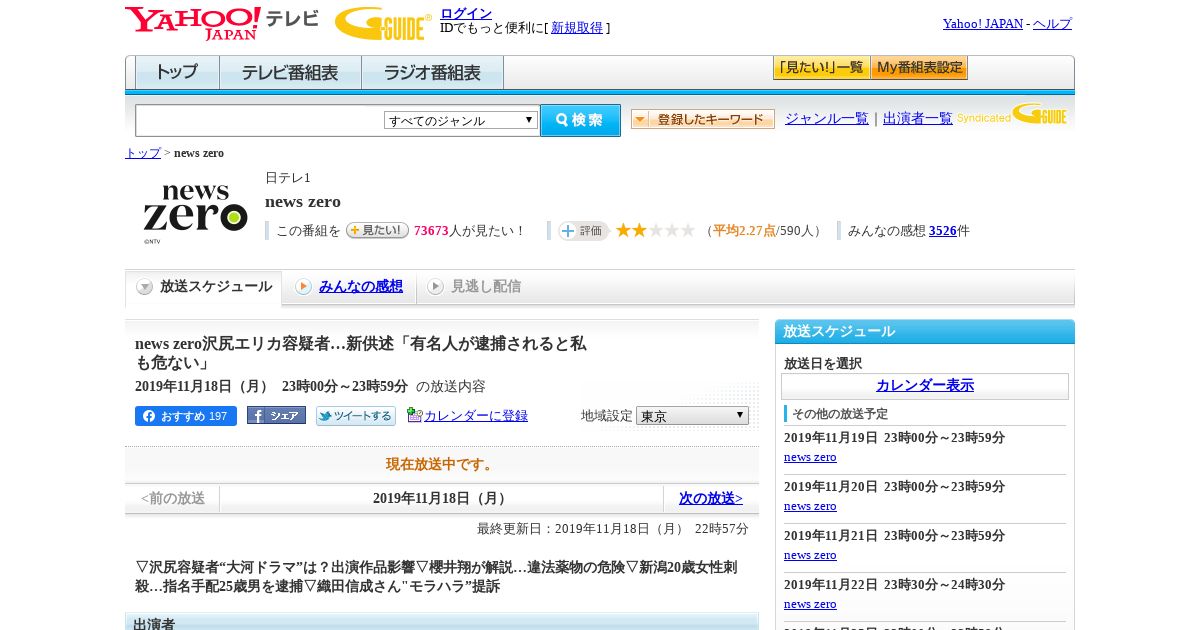Rate the program using the star rating
Image resolution: width=1200 pixels, height=630 pixels.
pyautogui.click(x=655, y=231)
